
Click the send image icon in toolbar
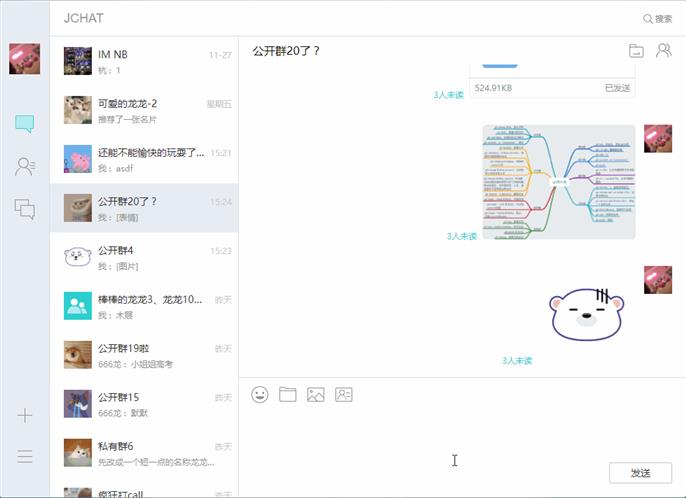[x=315, y=395]
